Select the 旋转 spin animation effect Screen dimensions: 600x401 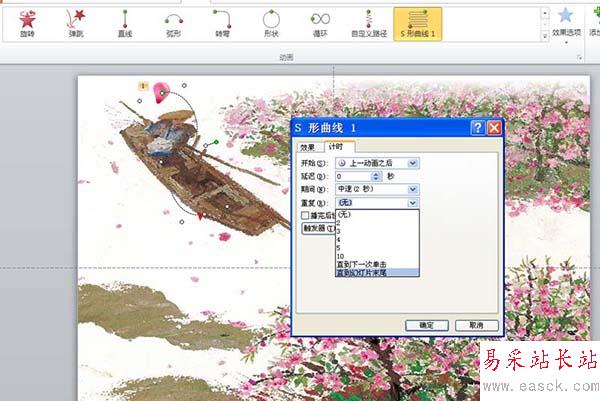pos(27,24)
